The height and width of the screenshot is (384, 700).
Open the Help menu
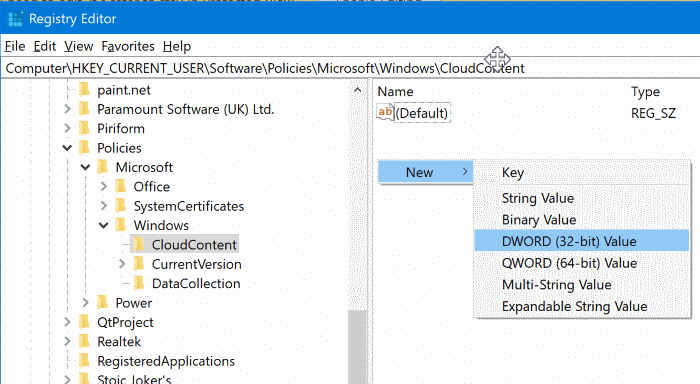(177, 46)
